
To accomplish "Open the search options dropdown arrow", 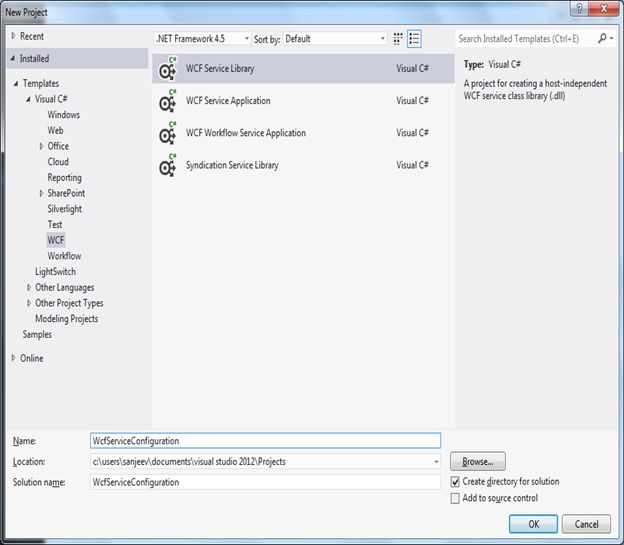I will (612, 39).
